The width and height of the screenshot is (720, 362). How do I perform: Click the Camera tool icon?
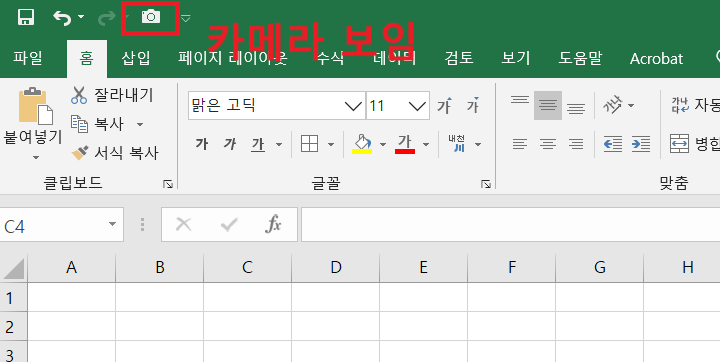(151, 17)
